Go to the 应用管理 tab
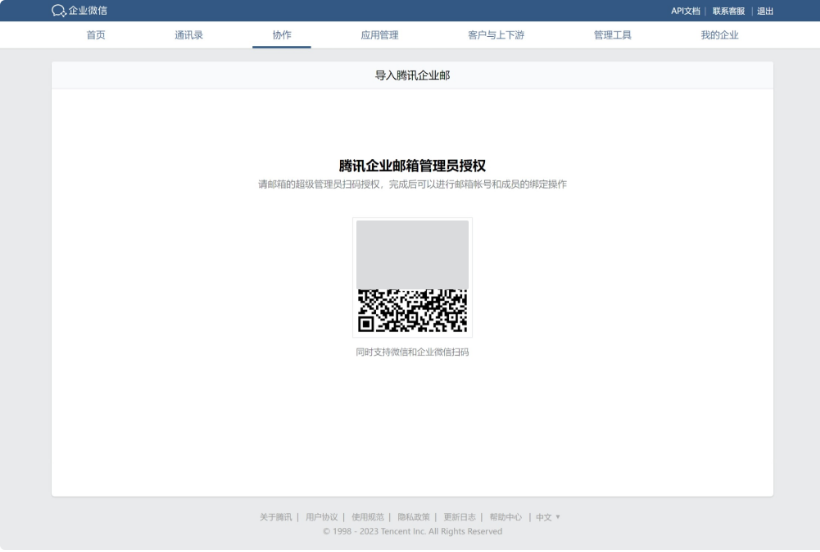The image size is (820, 552). [379, 35]
